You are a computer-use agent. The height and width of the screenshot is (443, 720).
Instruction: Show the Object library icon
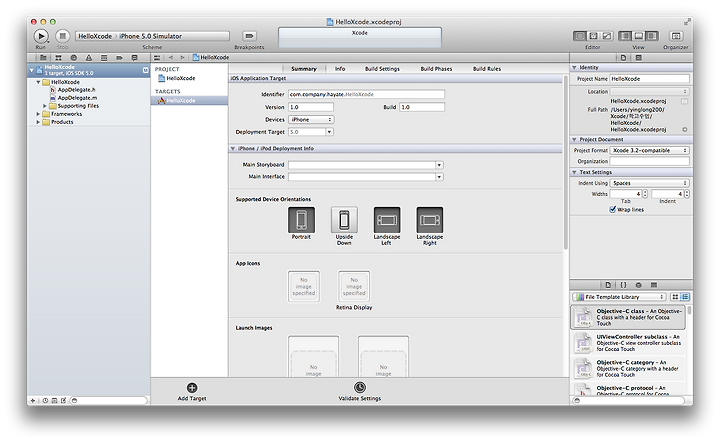click(x=638, y=285)
